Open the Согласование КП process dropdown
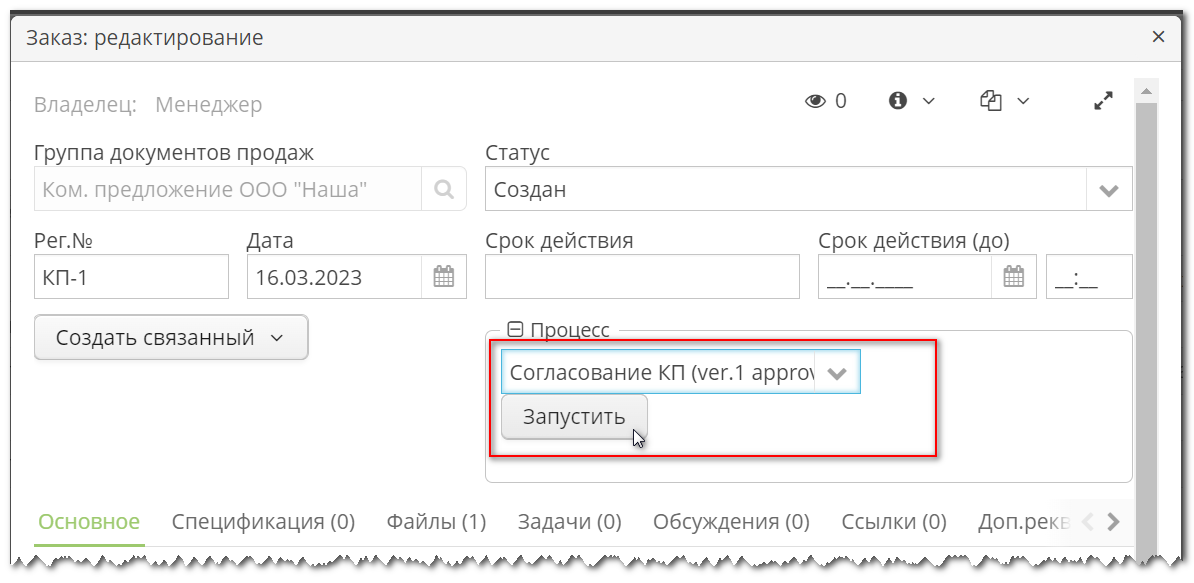Viewport: 1194px width, 583px height. 837,371
